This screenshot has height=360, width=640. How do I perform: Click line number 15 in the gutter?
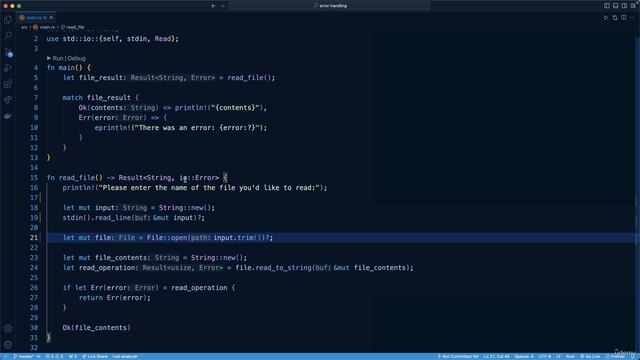coord(33,178)
